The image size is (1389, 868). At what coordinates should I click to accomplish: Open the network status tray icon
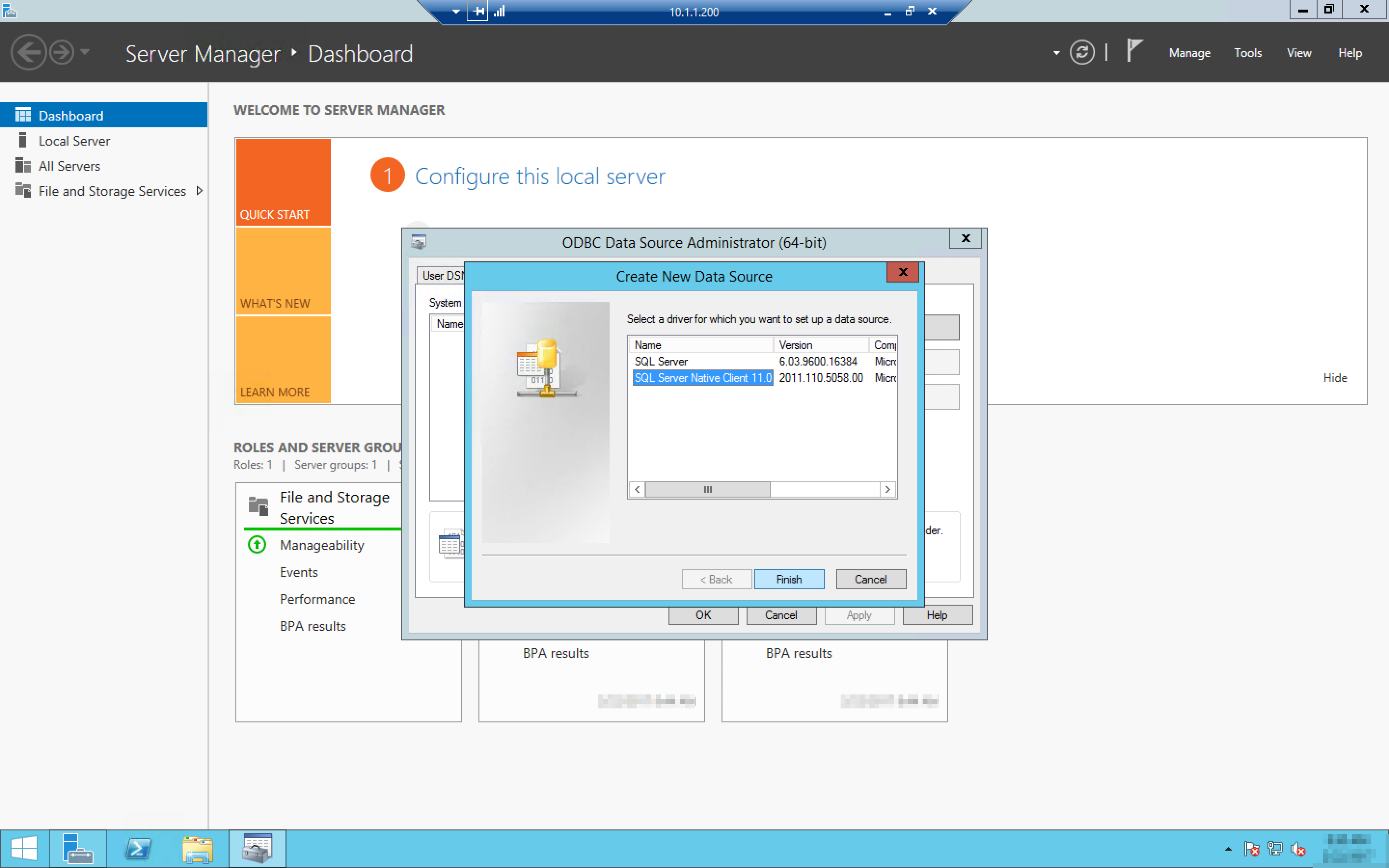tap(1275, 849)
